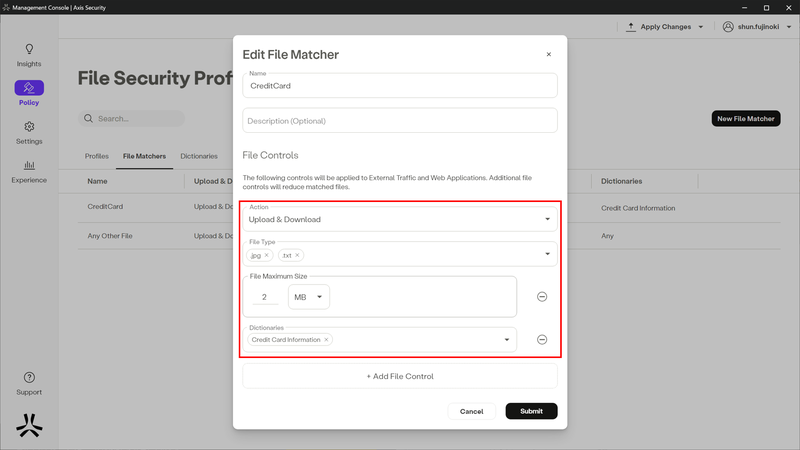Open Settings gear in sidebar
The width and height of the screenshot is (800, 450).
tap(29, 132)
